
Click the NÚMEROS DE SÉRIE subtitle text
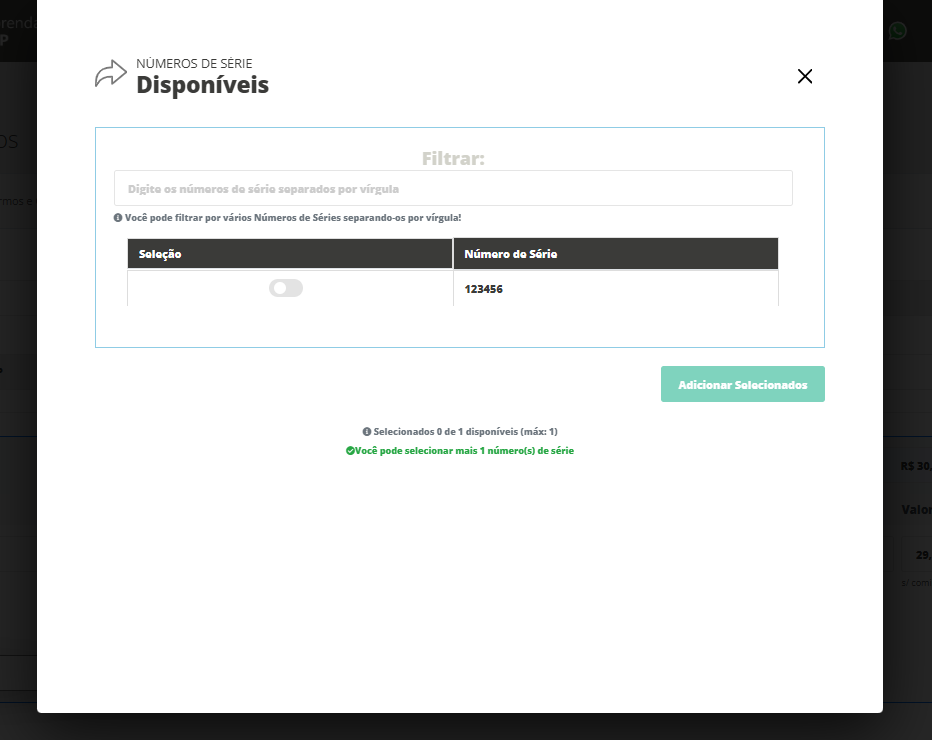194,64
